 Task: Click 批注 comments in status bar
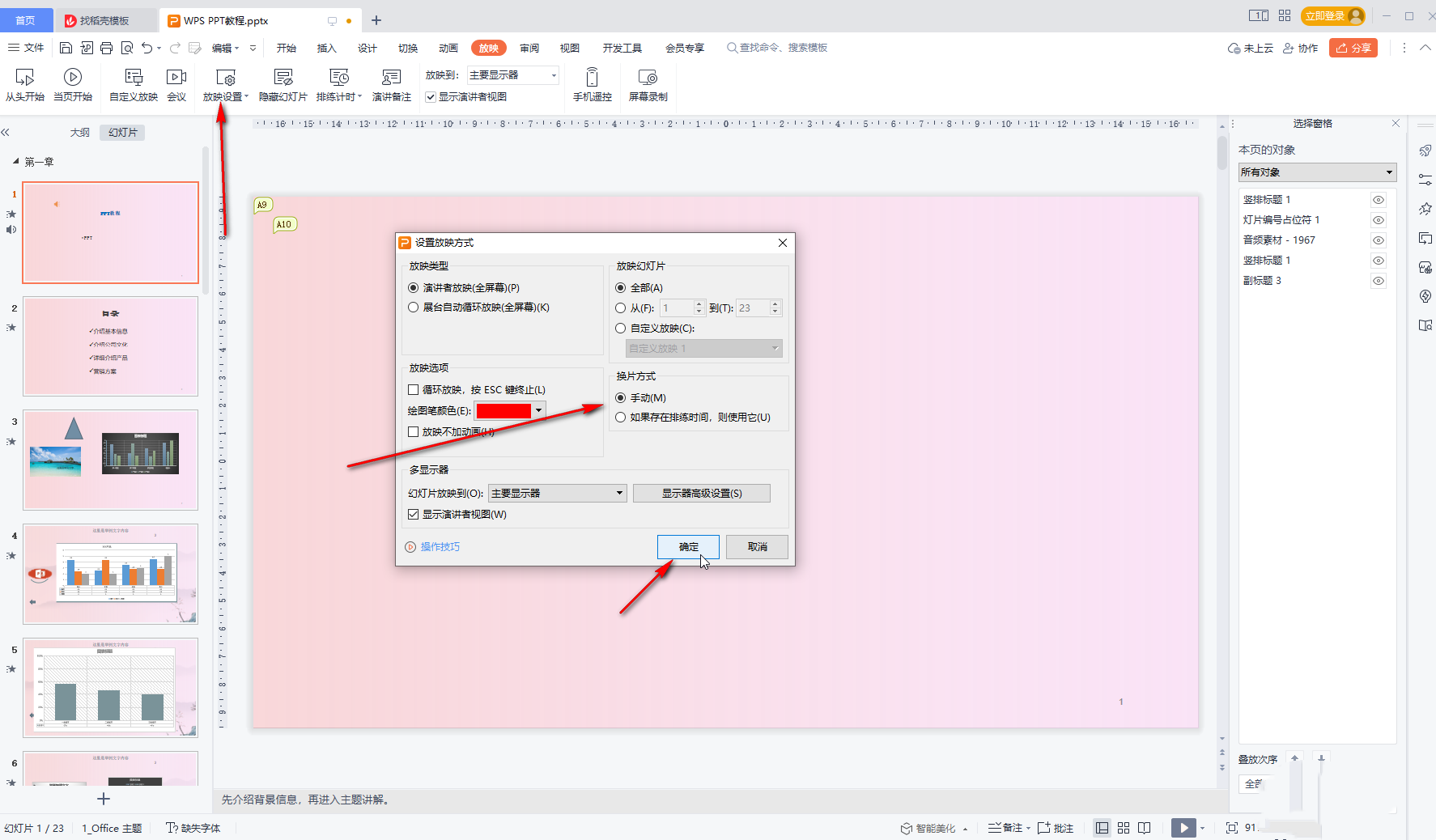tap(1056, 828)
